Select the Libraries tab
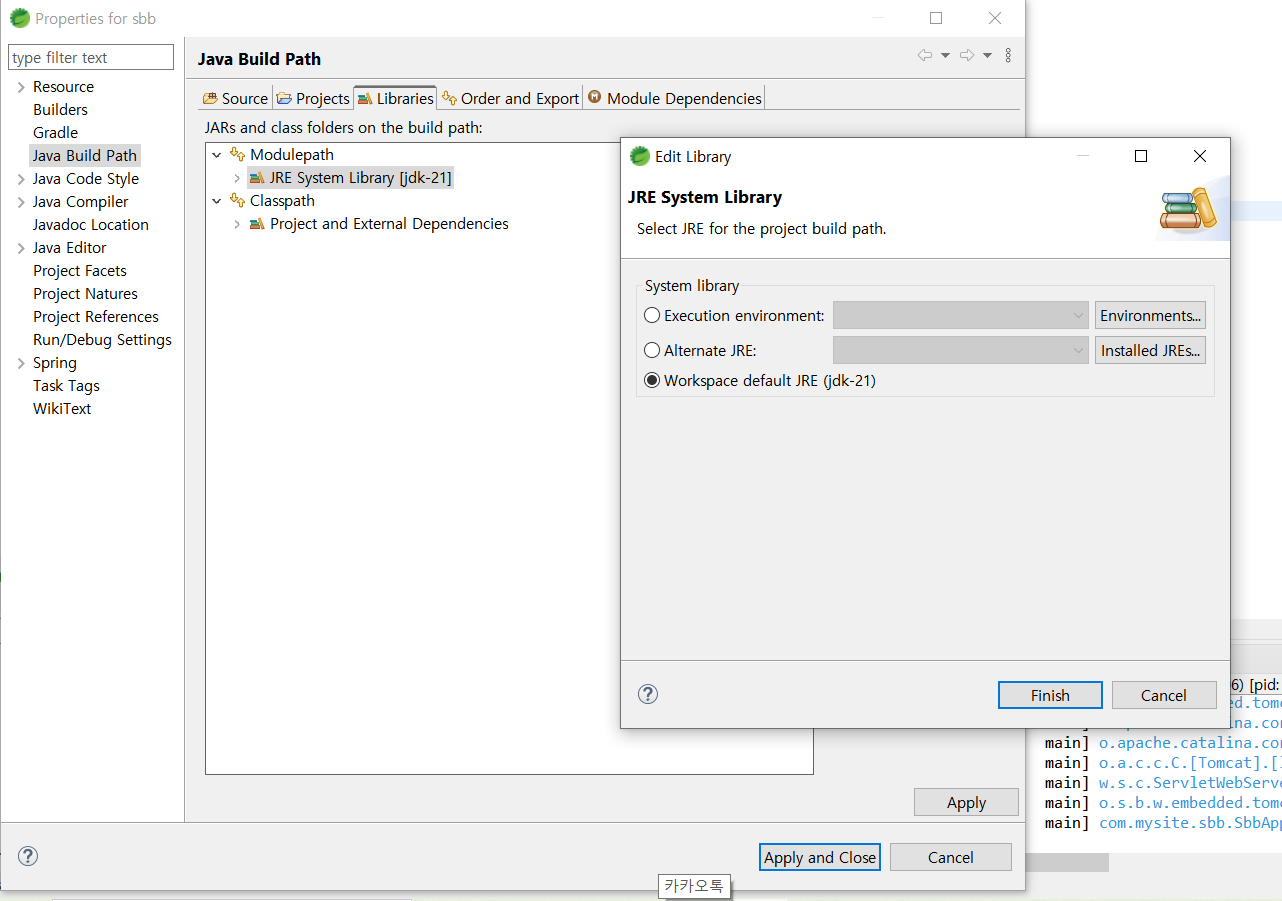 tap(395, 98)
